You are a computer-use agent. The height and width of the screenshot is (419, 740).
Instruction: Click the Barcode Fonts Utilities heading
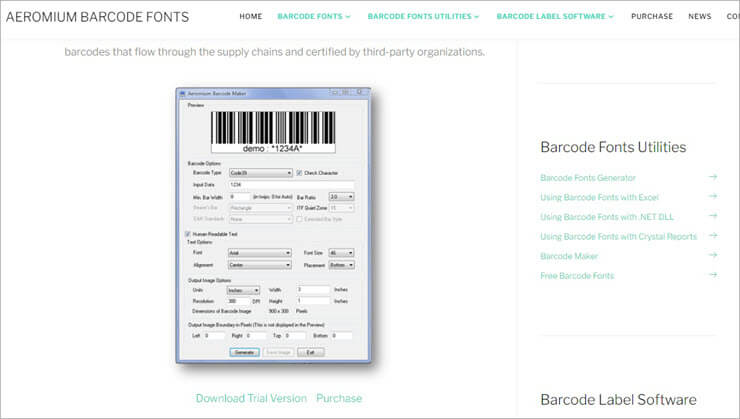(613, 147)
